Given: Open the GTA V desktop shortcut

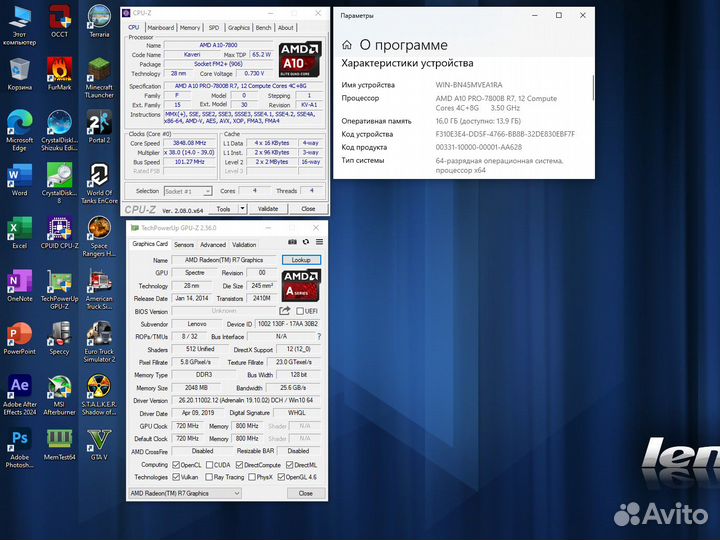Looking at the screenshot, I should [x=99, y=444].
